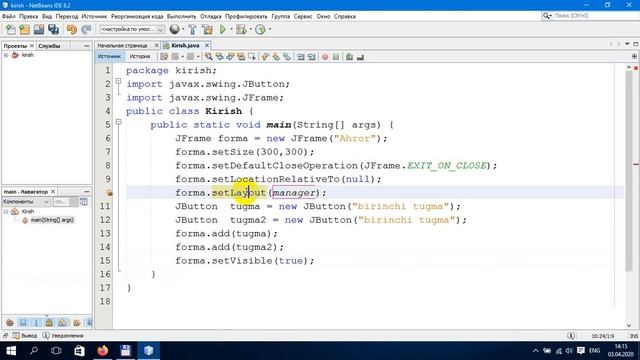Viewport: 640px width, 360px height.
Task: Open the Сервис menu
Action: [x=303, y=16]
